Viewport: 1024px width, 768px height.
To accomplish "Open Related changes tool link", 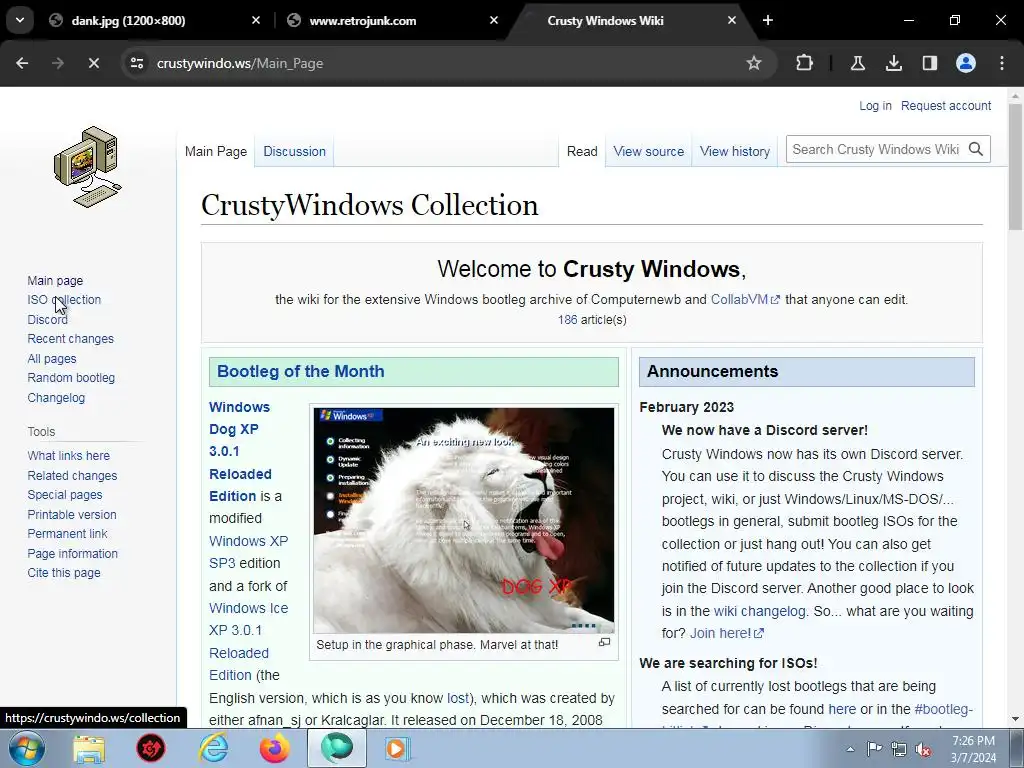I will (x=72, y=475).
